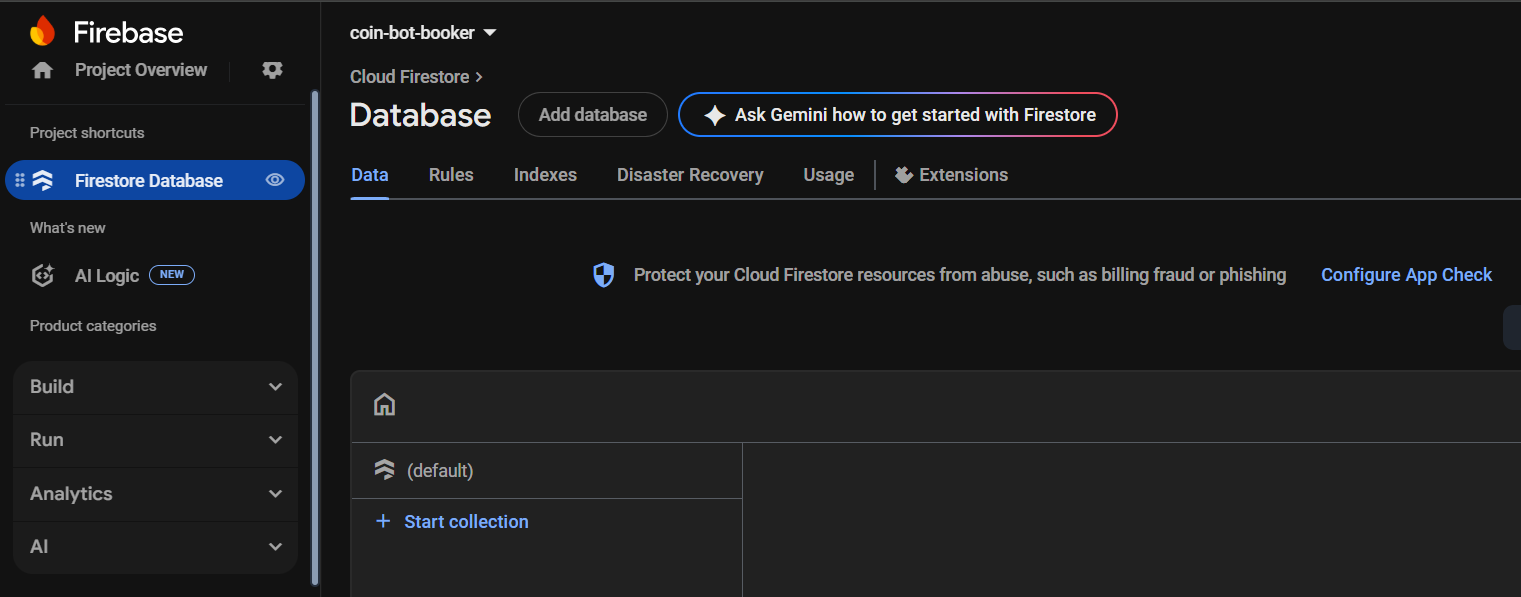Open the Usage tab
The image size is (1521, 597).
point(829,175)
